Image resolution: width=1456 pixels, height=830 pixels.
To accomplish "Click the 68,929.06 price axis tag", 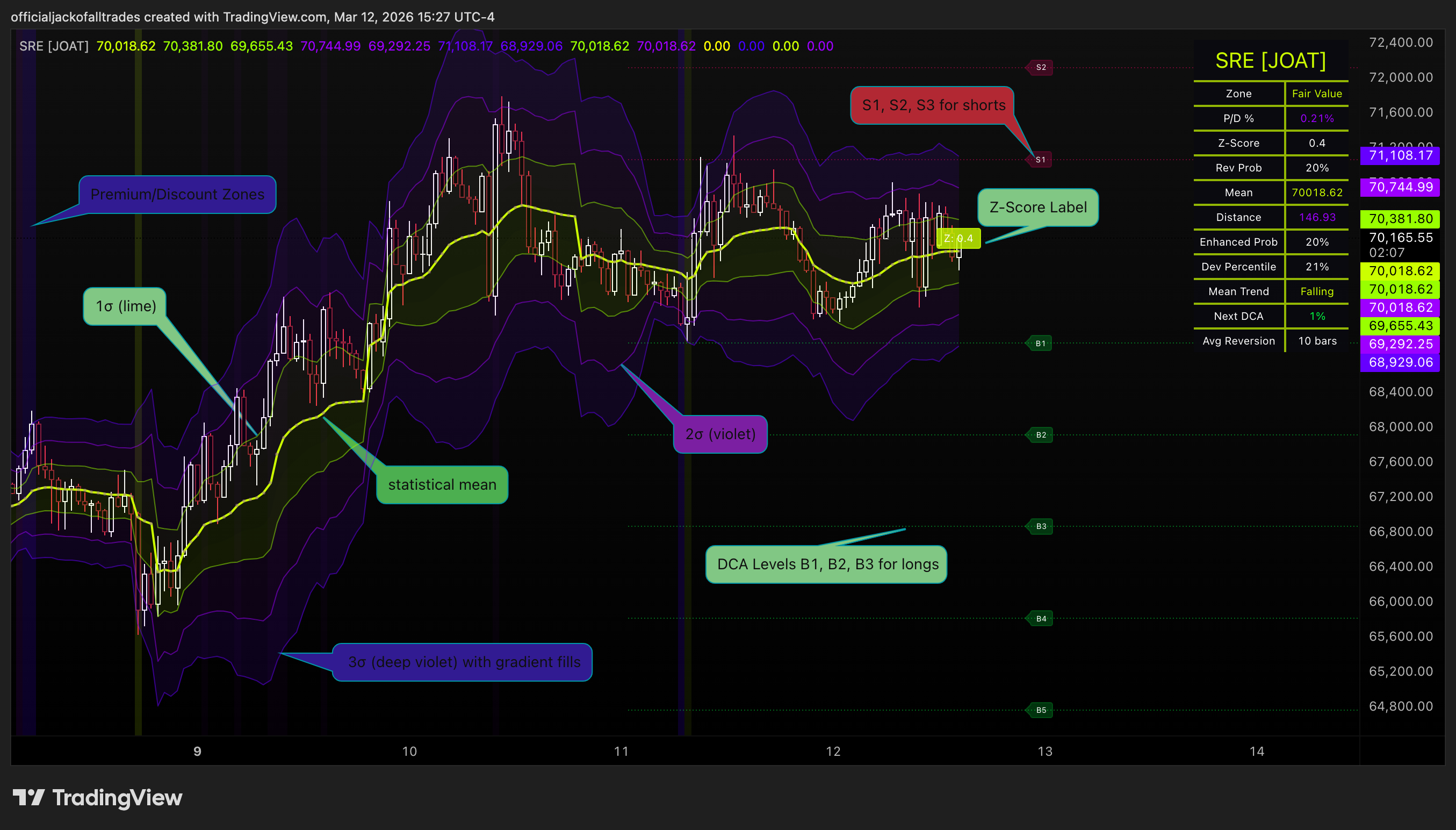I will click(1400, 362).
